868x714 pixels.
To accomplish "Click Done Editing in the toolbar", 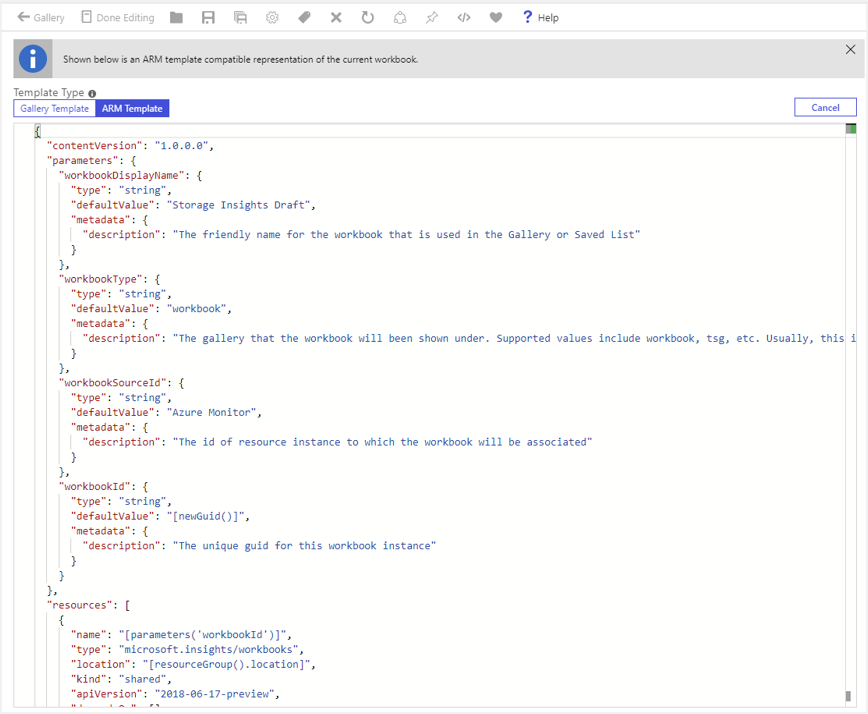I will 117,18.
